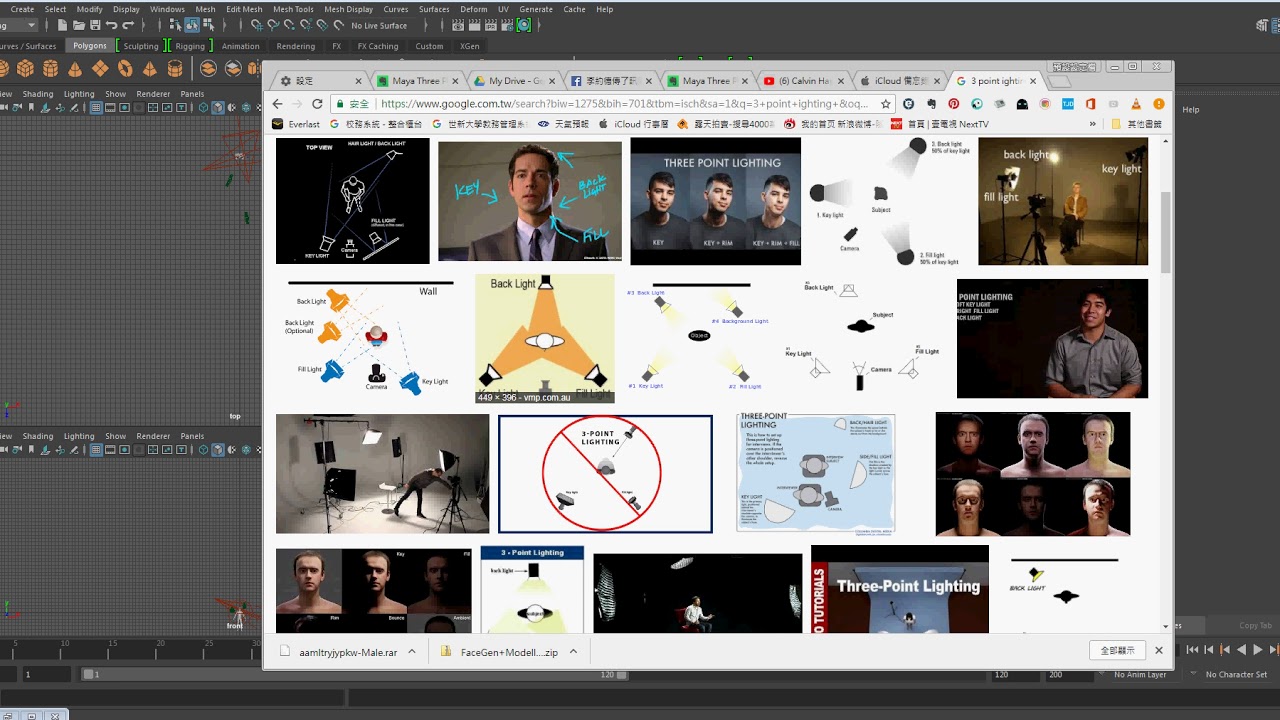Toggle select-by-object-type mode in Maya status line
Screen dimensions: 1280x720
click(191, 25)
